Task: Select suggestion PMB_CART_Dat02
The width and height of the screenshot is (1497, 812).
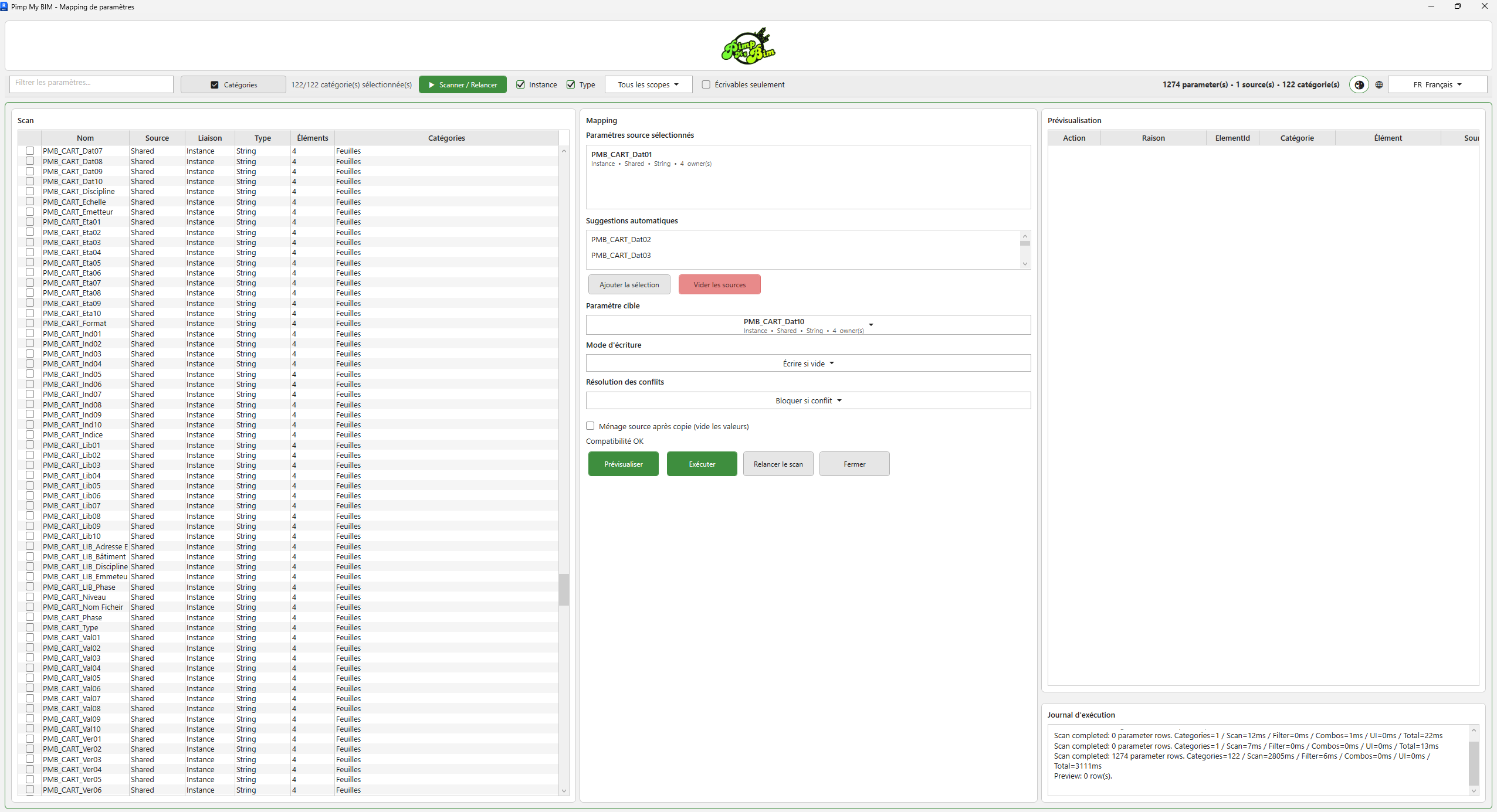Action: tap(621, 239)
